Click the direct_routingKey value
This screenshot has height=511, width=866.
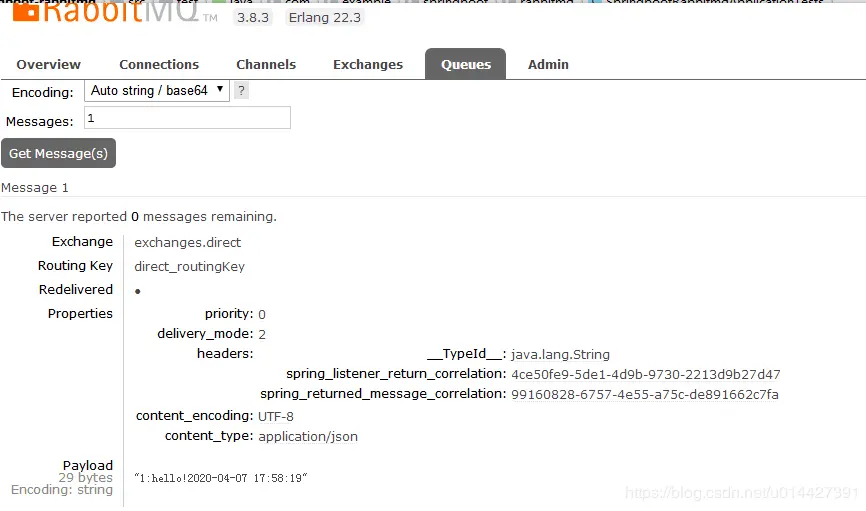(189, 267)
